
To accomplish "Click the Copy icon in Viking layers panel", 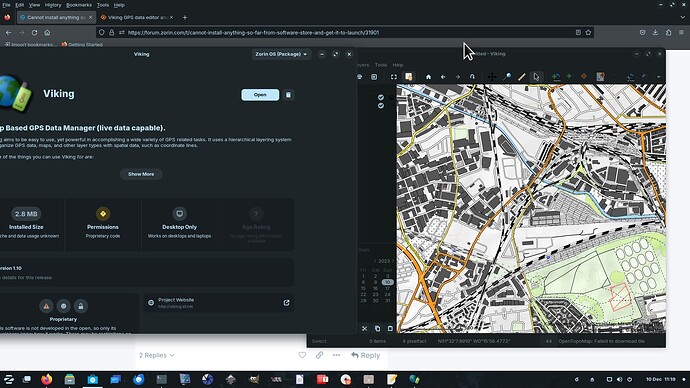I will [x=377, y=328].
